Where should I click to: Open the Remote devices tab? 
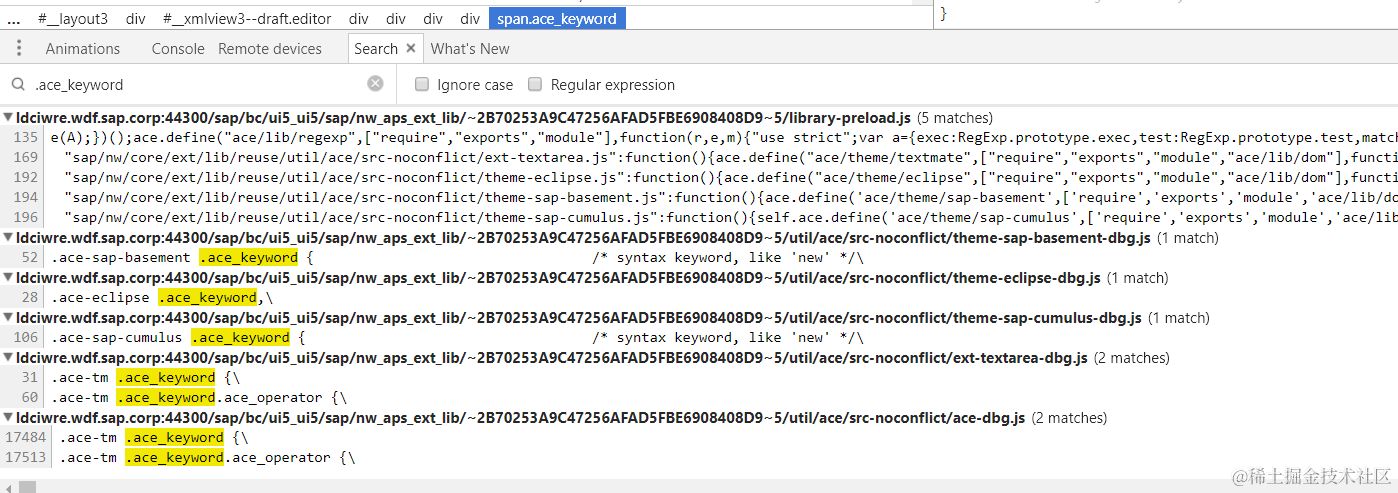(x=270, y=49)
